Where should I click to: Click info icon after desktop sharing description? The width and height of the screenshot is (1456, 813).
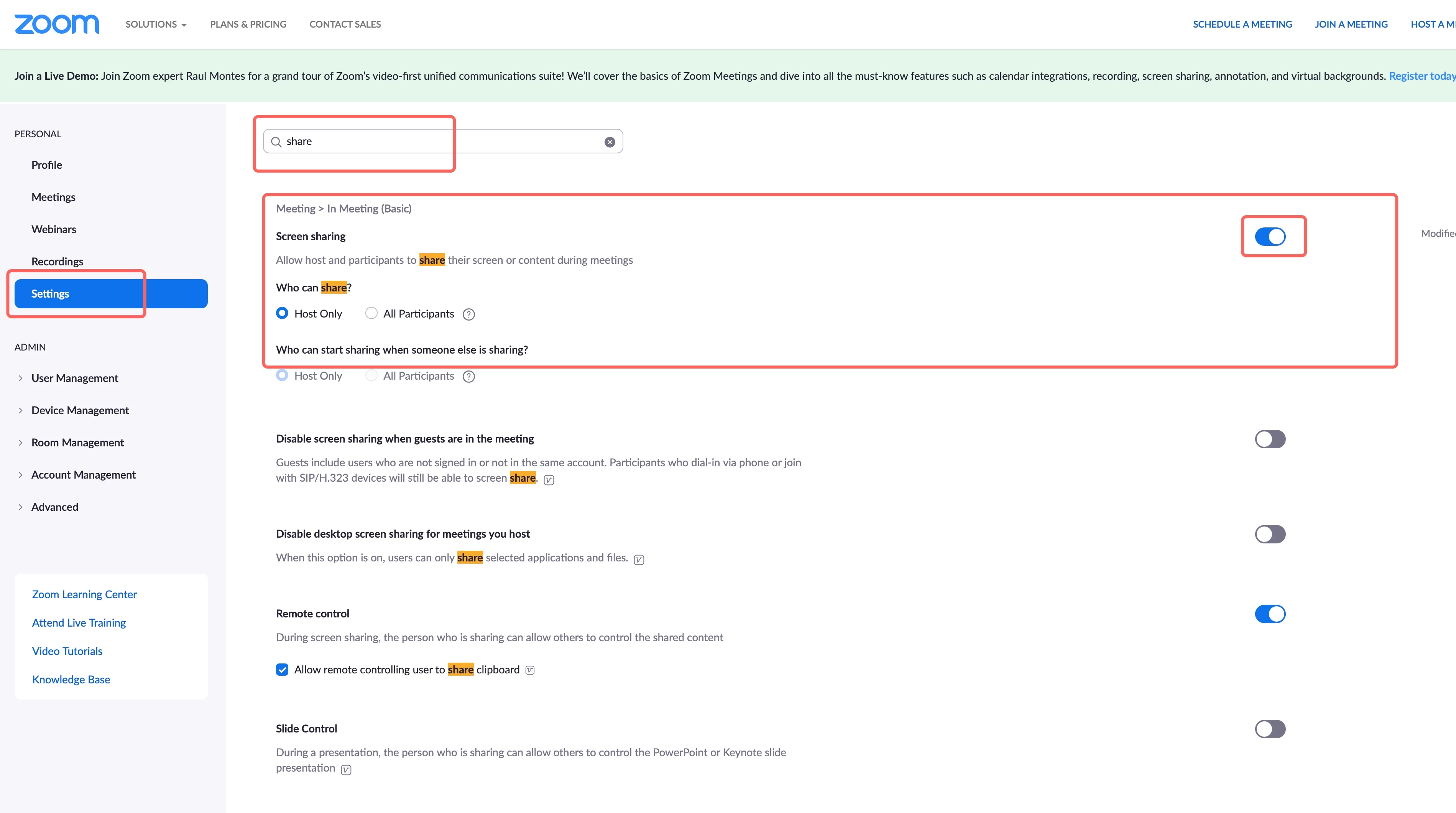(x=639, y=559)
